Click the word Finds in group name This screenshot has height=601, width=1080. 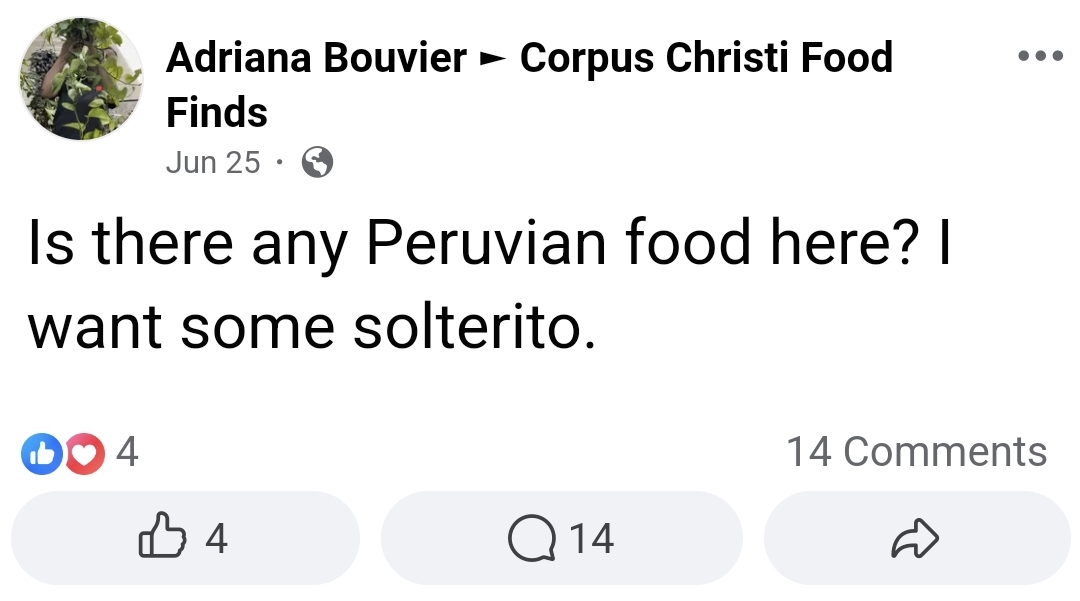coord(216,112)
